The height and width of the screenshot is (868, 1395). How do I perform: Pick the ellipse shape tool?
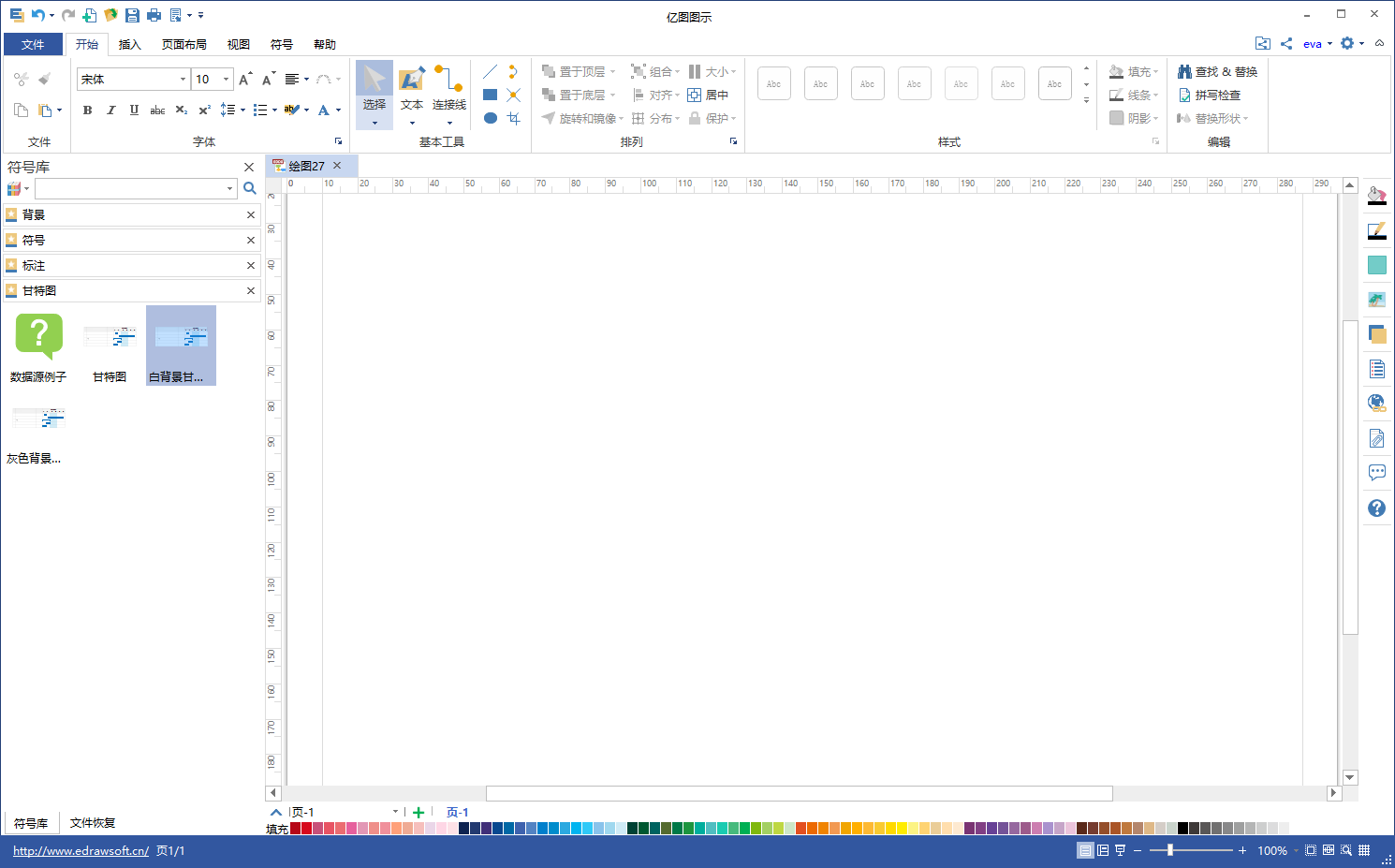click(x=490, y=118)
